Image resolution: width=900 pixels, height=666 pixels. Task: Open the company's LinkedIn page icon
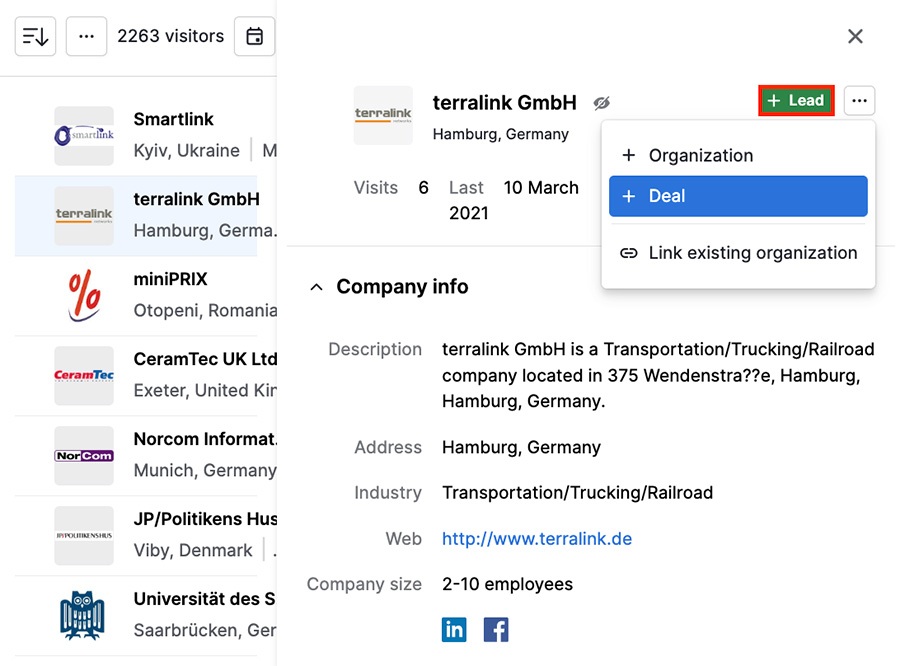[x=454, y=630]
